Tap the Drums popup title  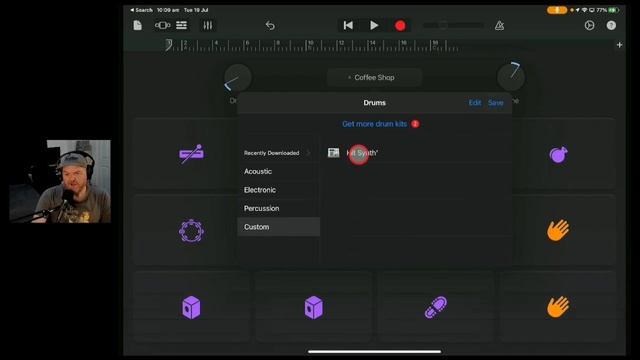(374, 103)
